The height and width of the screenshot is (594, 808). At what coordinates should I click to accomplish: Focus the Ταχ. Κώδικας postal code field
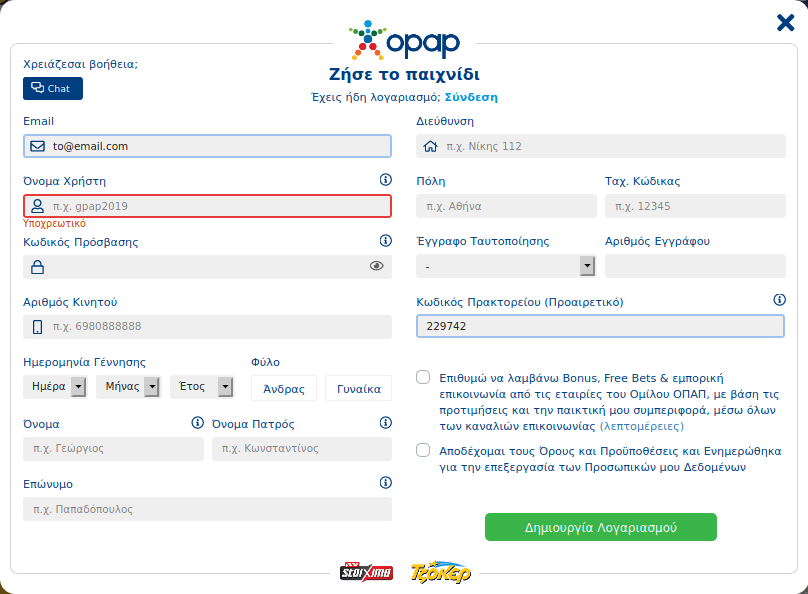click(695, 206)
